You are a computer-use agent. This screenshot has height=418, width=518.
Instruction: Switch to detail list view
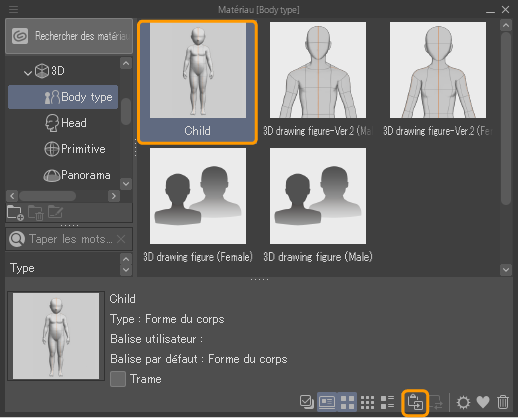click(x=387, y=402)
